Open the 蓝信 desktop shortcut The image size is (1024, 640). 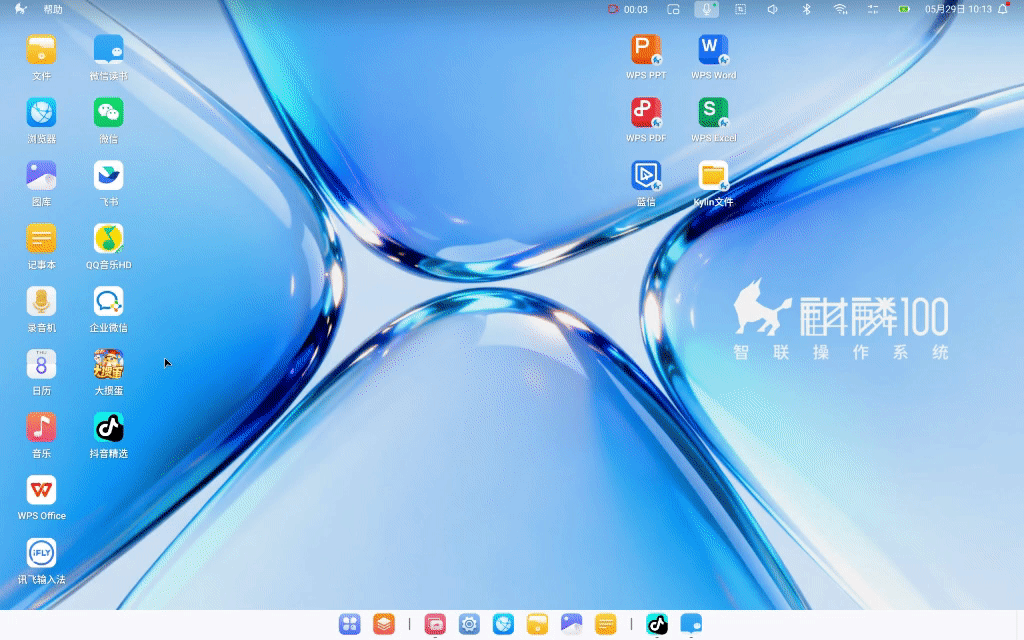pyautogui.click(x=646, y=176)
